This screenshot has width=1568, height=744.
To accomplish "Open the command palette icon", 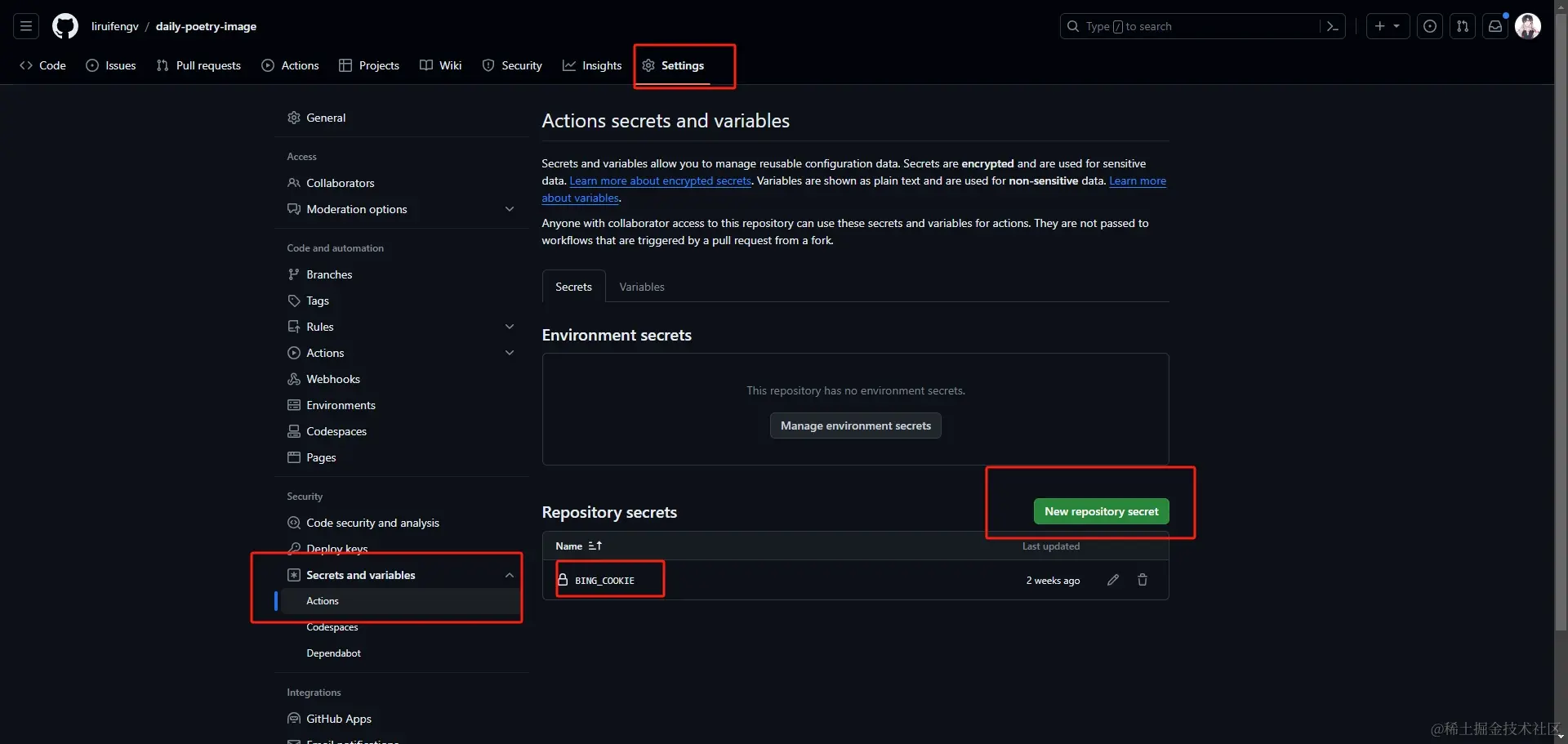I will coord(1332,26).
